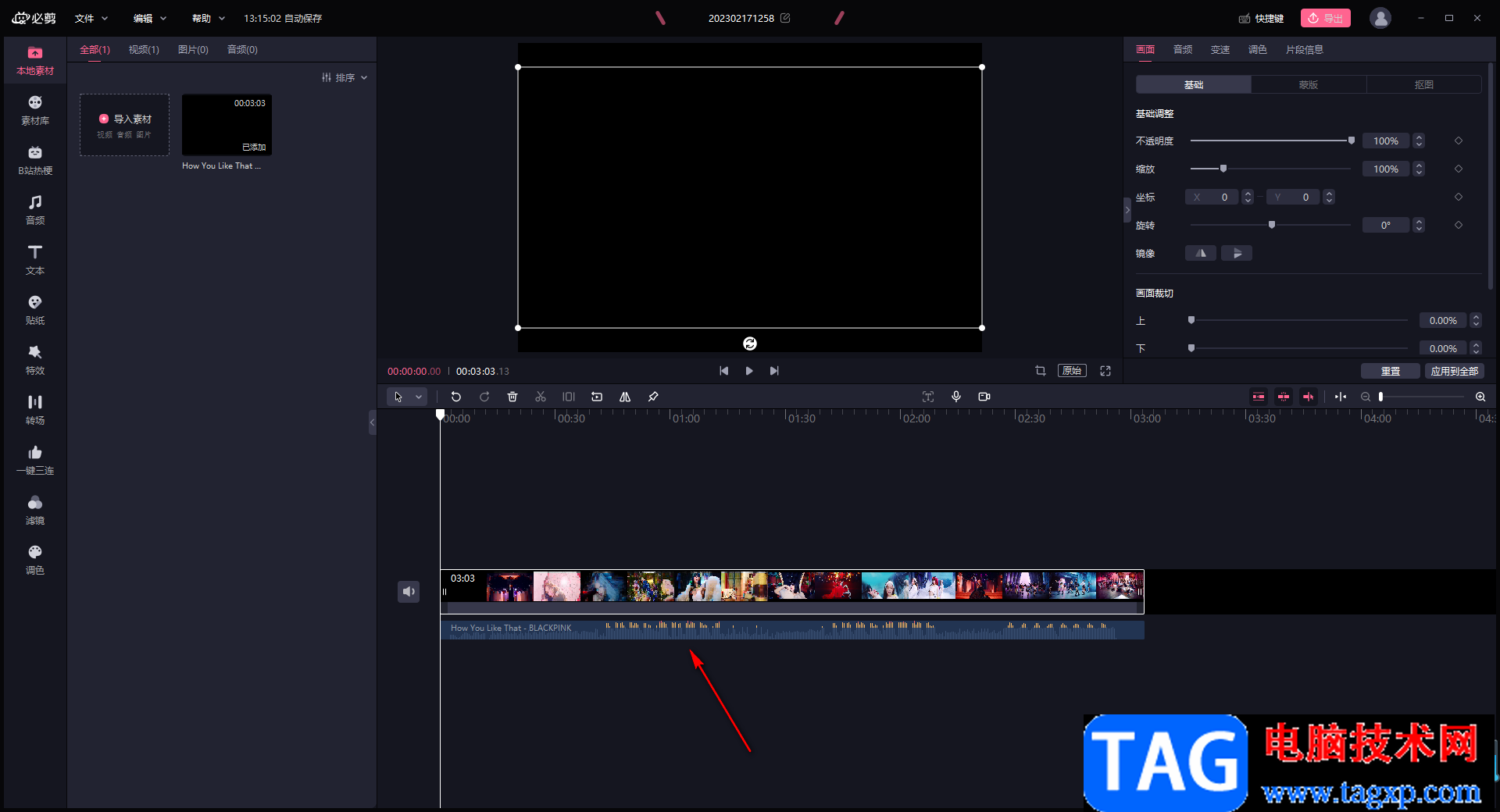
Task: Open the B站热梗 panel
Action: tap(35, 161)
